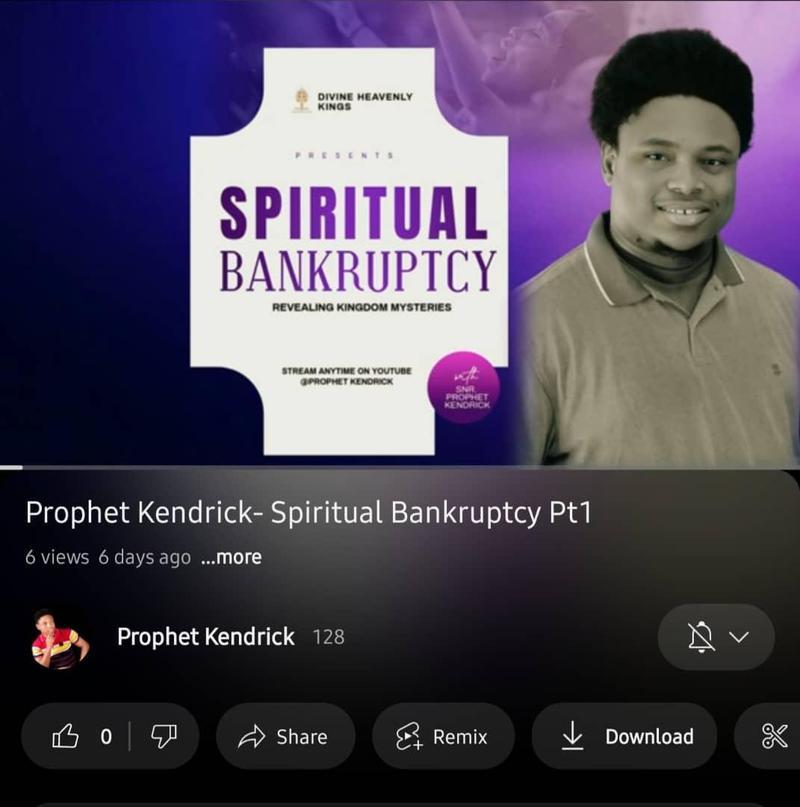Click the Share button label
800x807 pixels.
[x=302, y=737]
